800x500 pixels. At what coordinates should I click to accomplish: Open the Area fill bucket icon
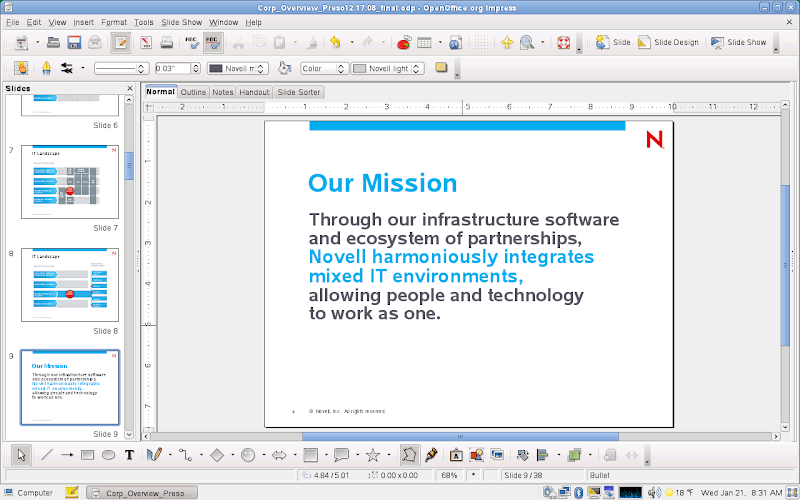[285, 68]
